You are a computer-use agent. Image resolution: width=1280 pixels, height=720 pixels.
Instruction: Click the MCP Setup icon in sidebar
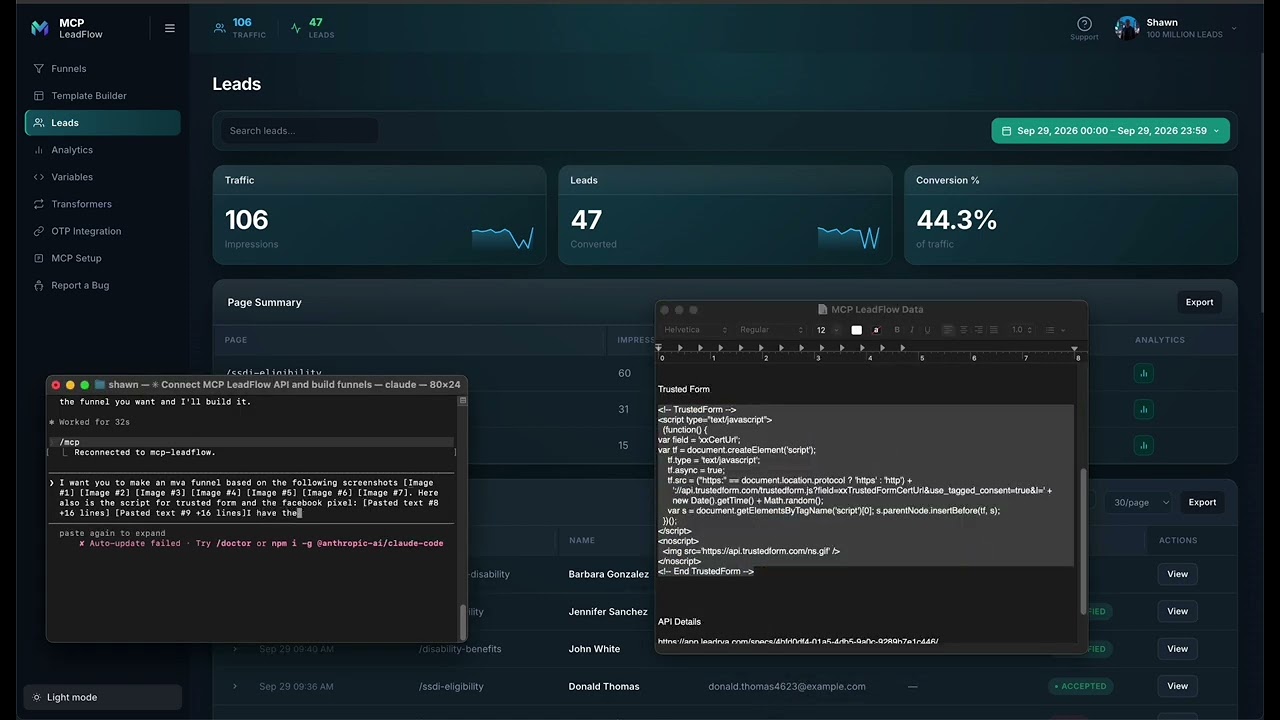(x=39, y=258)
